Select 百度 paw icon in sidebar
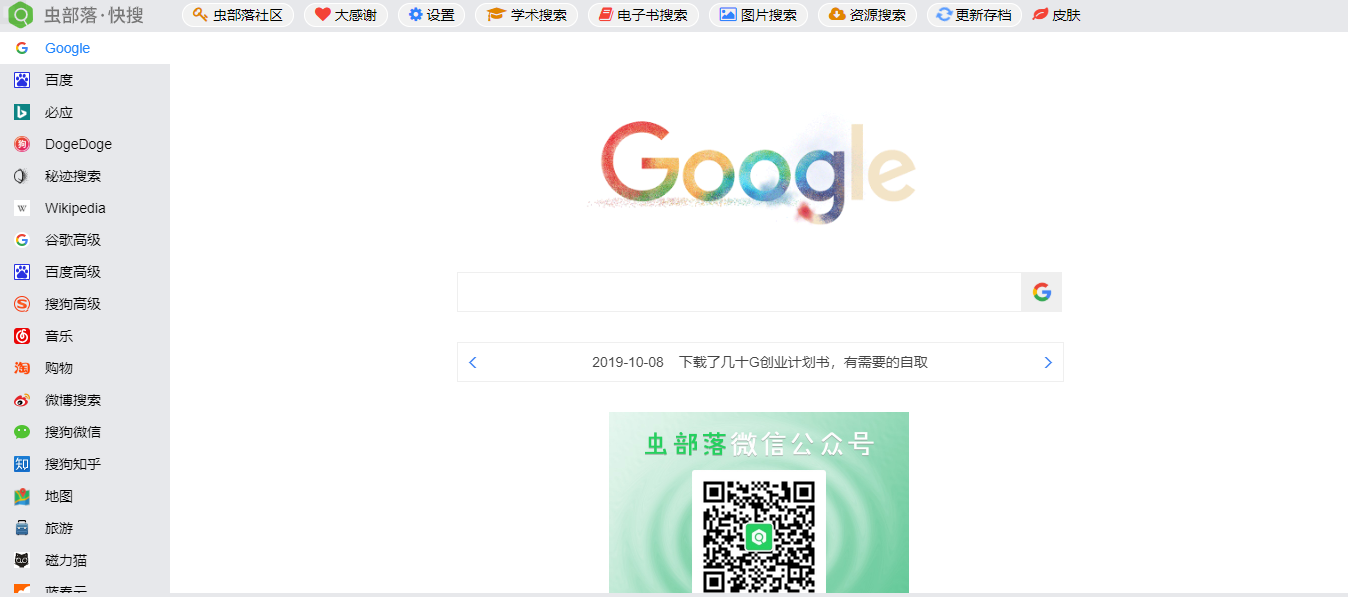Viewport: 1348px width, 597px height. [x=22, y=80]
